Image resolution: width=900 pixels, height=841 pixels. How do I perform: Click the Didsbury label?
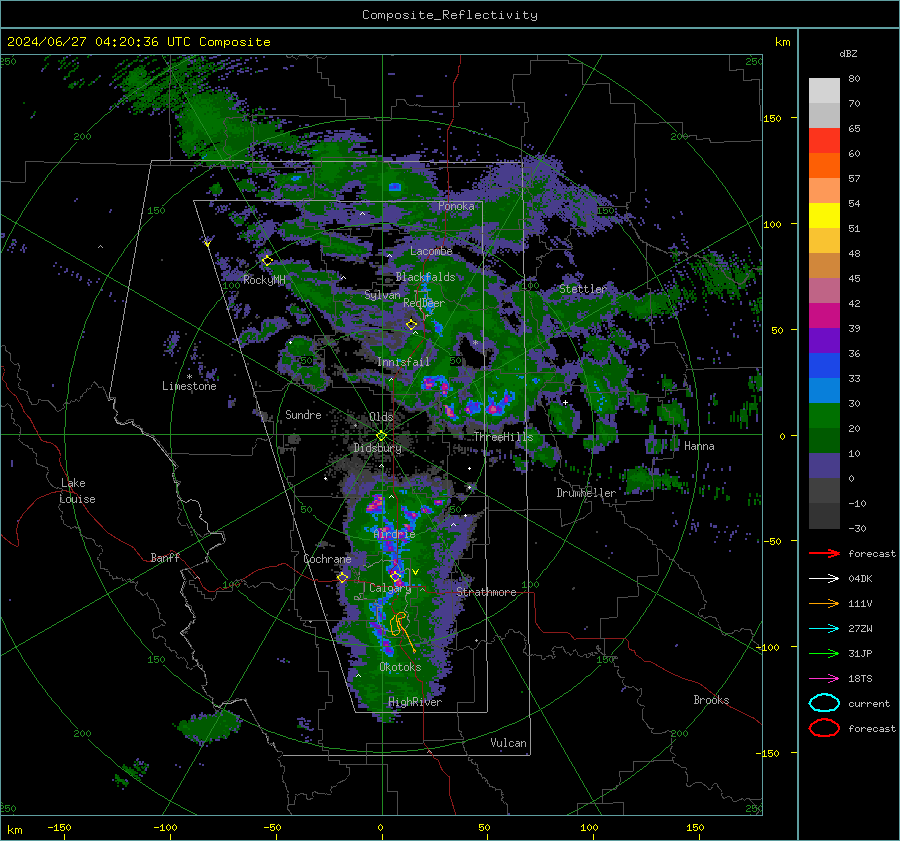click(377, 448)
